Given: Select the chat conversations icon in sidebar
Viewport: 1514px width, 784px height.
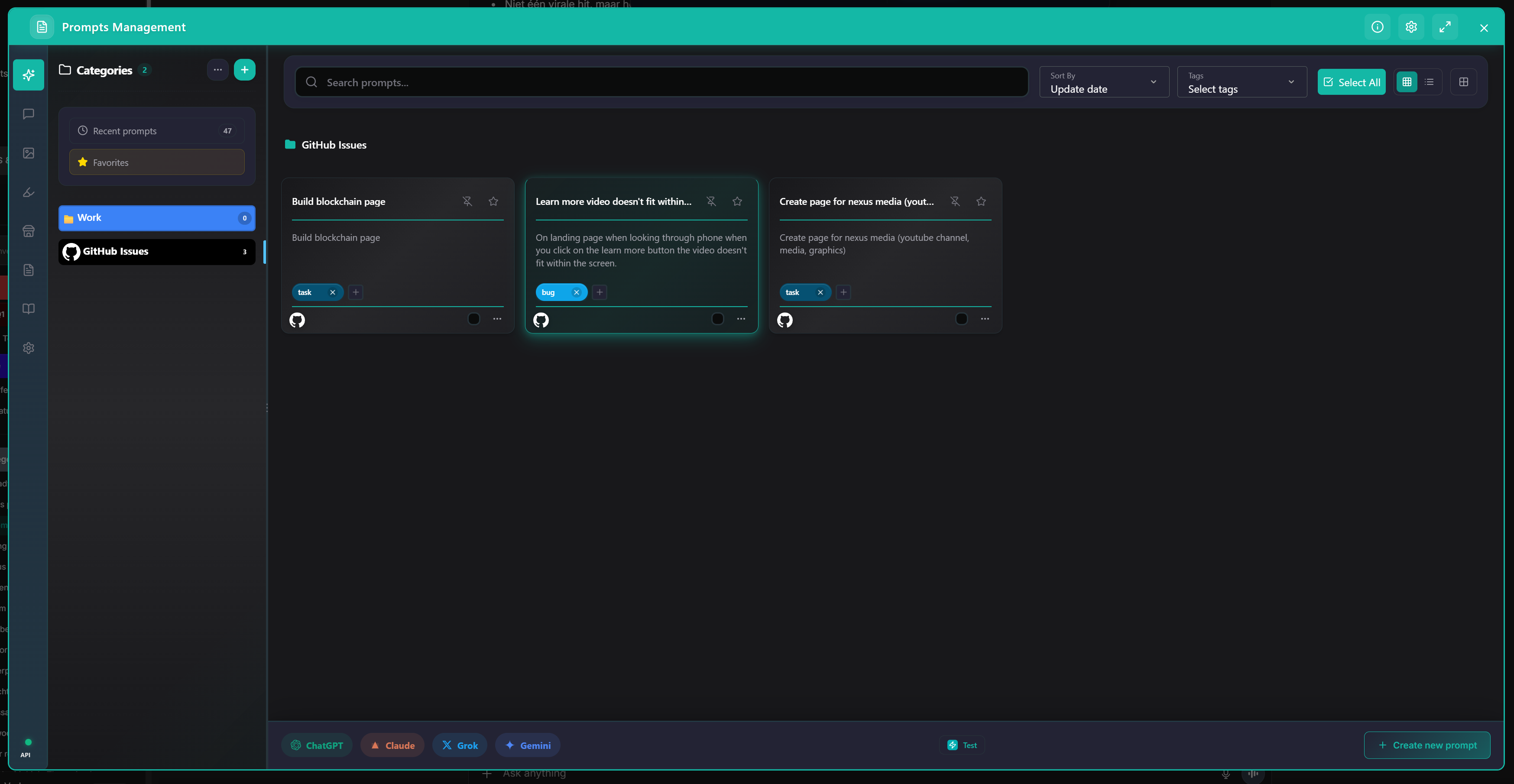Looking at the screenshot, I should pyautogui.click(x=28, y=114).
